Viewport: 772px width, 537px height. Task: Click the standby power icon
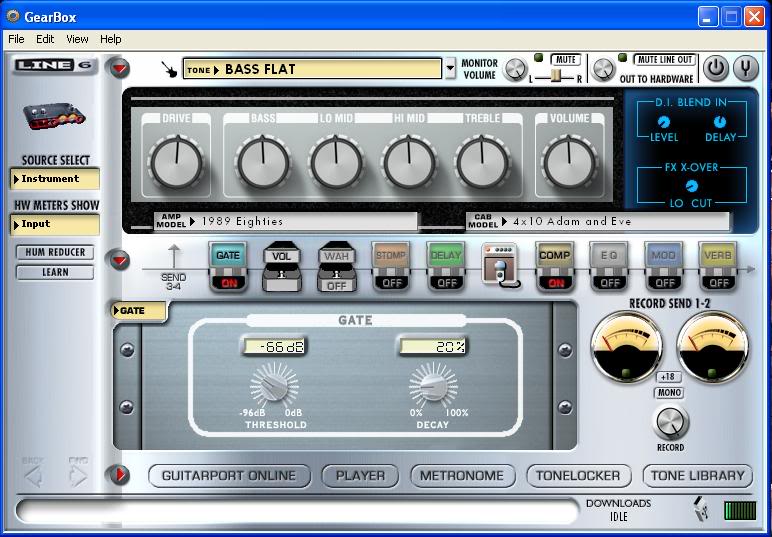715,68
